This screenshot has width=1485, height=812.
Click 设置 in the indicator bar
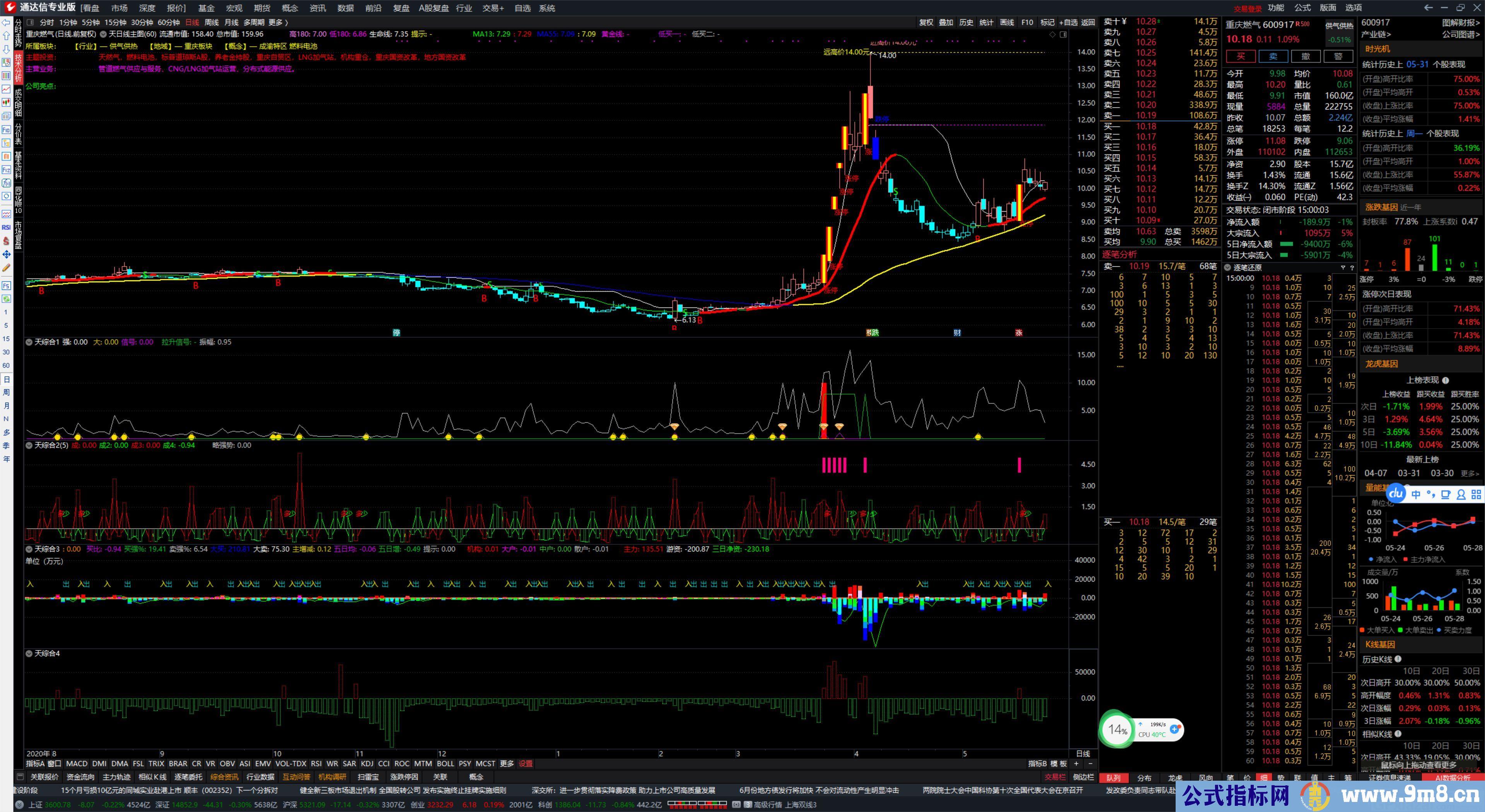pos(526,764)
